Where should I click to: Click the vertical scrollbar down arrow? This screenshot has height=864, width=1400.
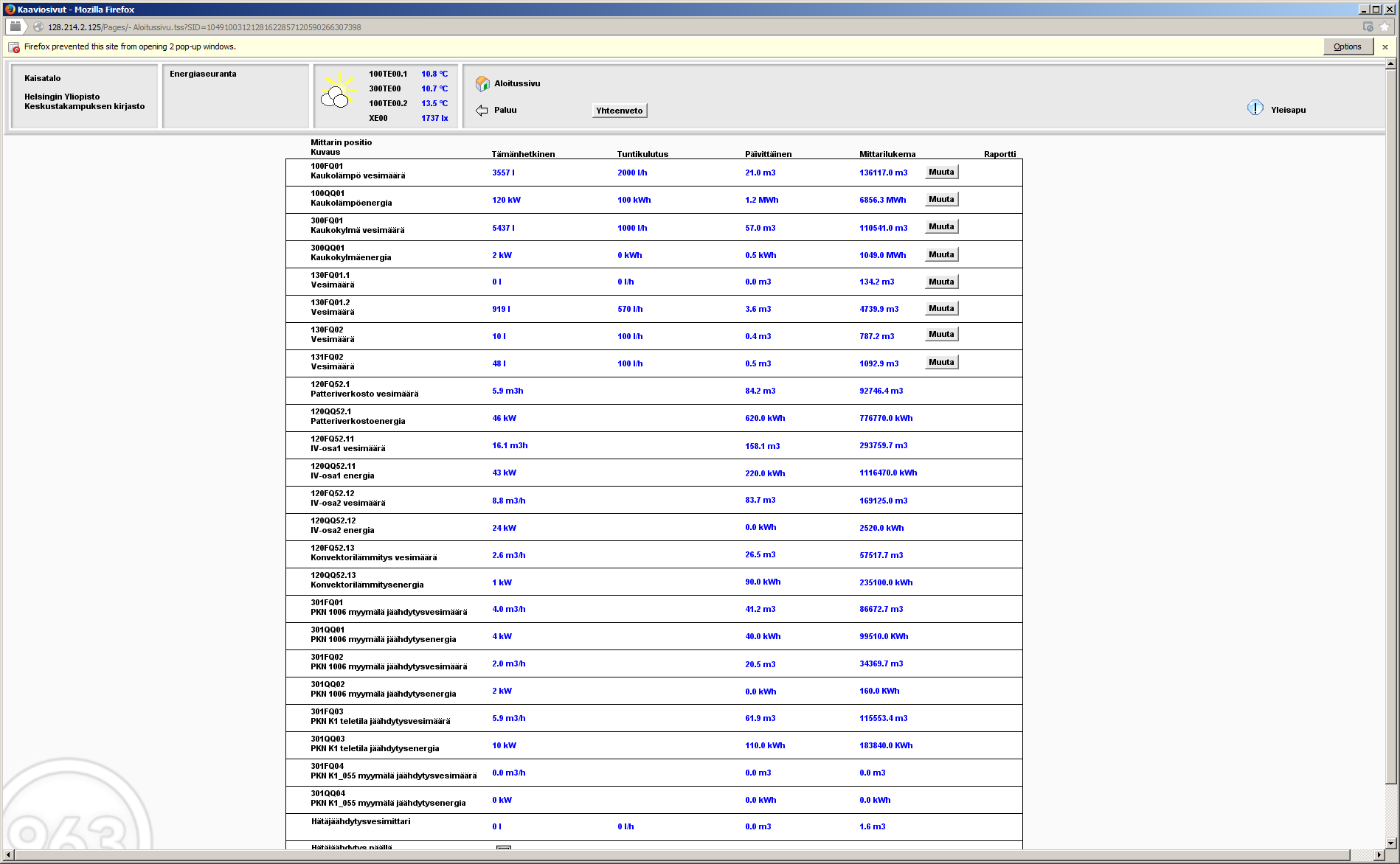1390,843
